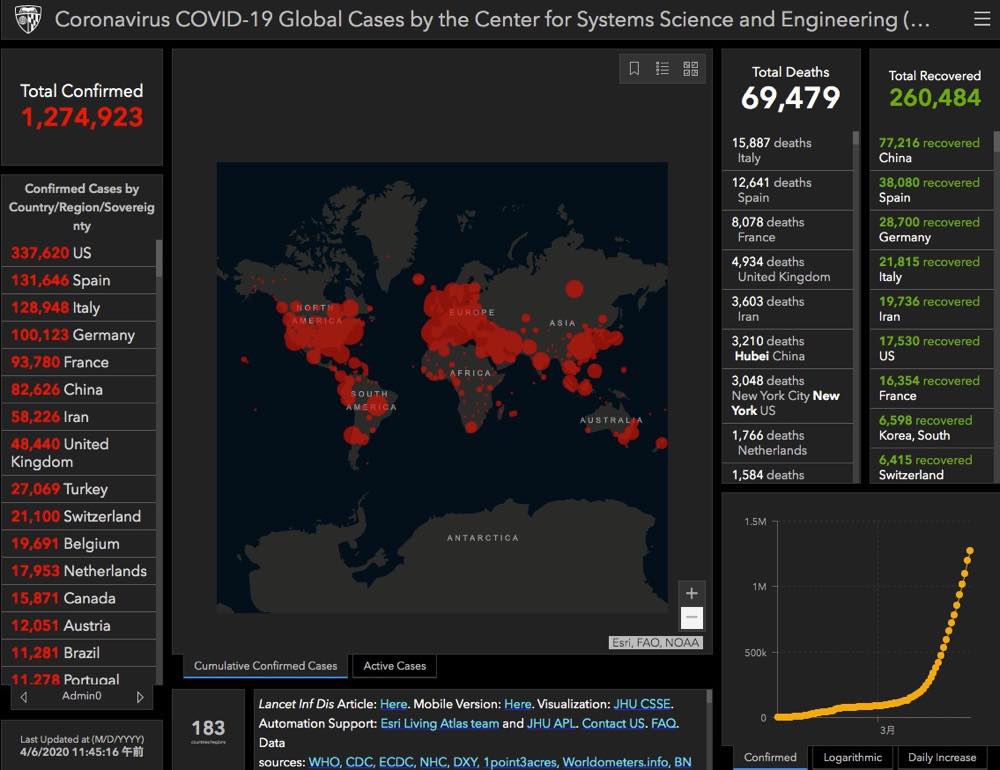This screenshot has width=1000, height=770.
Task: Go to next Admin level with right arrow
Action: 140,697
